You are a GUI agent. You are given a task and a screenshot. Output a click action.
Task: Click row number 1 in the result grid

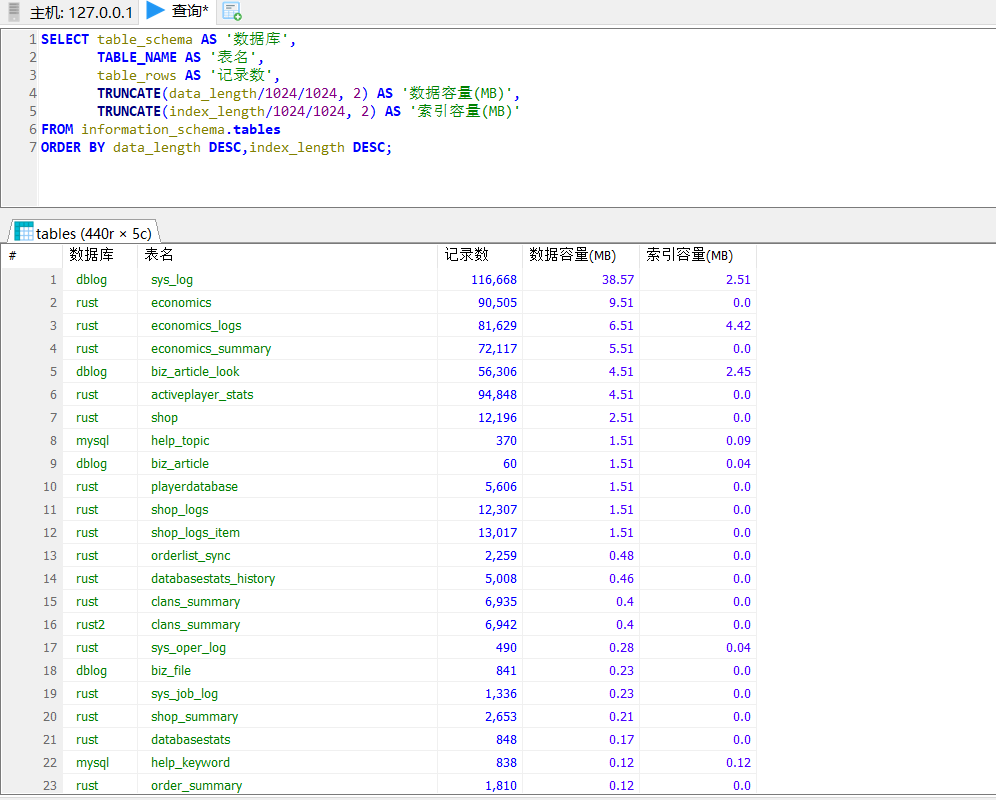pos(32,280)
